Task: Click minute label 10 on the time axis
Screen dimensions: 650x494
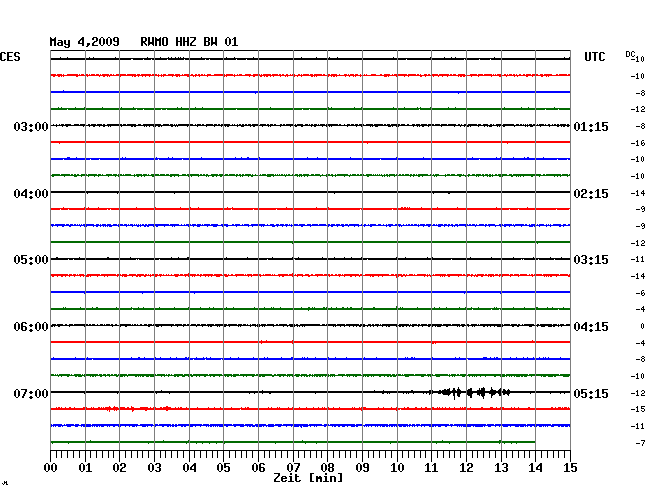Action: [x=397, y=468]
